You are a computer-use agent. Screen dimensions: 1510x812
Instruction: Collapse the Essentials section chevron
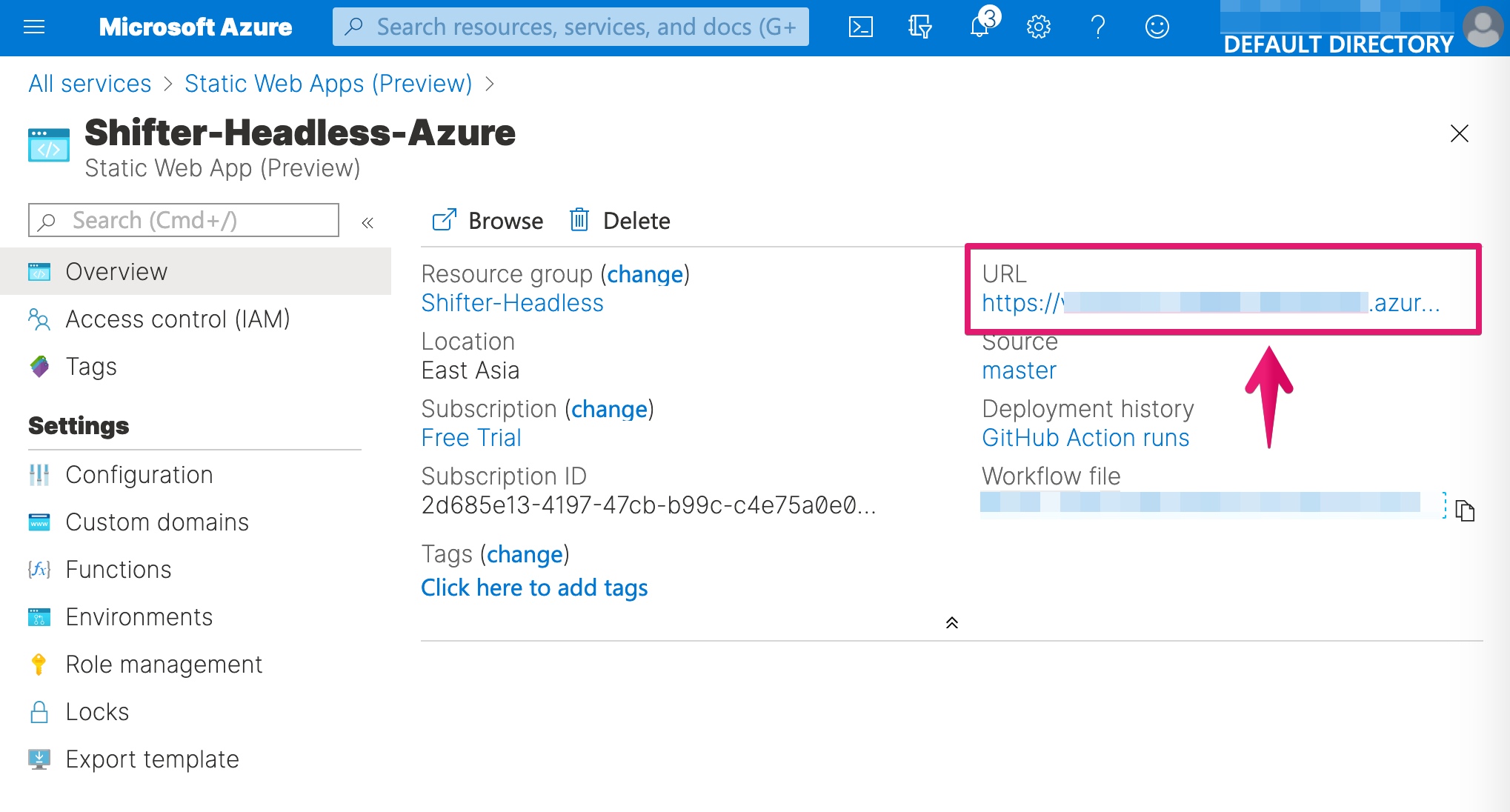coord(952,622)
